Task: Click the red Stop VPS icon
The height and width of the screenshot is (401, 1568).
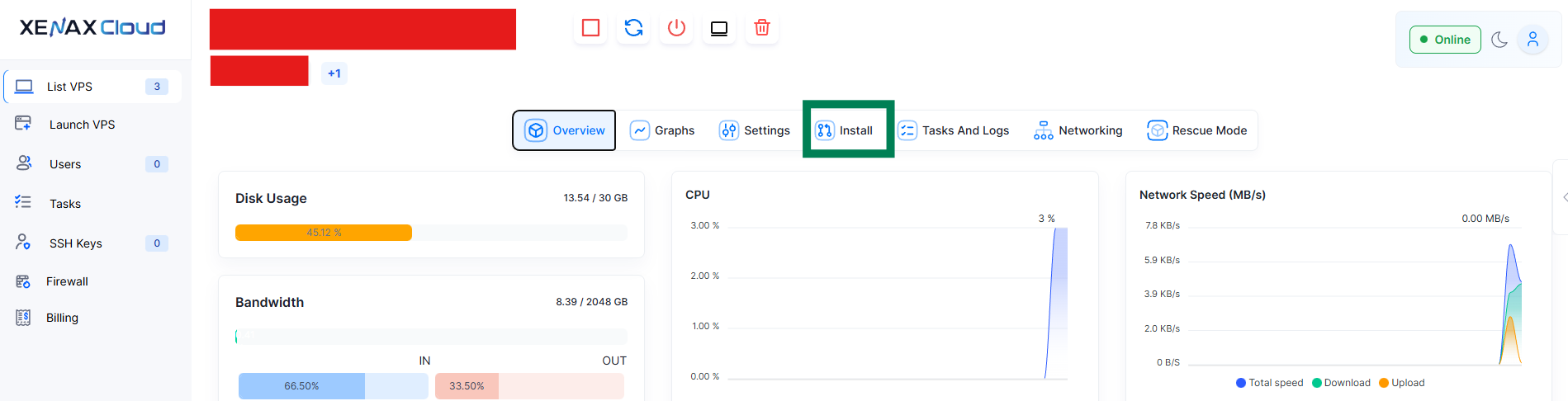Action: click(x=590, y=28)
